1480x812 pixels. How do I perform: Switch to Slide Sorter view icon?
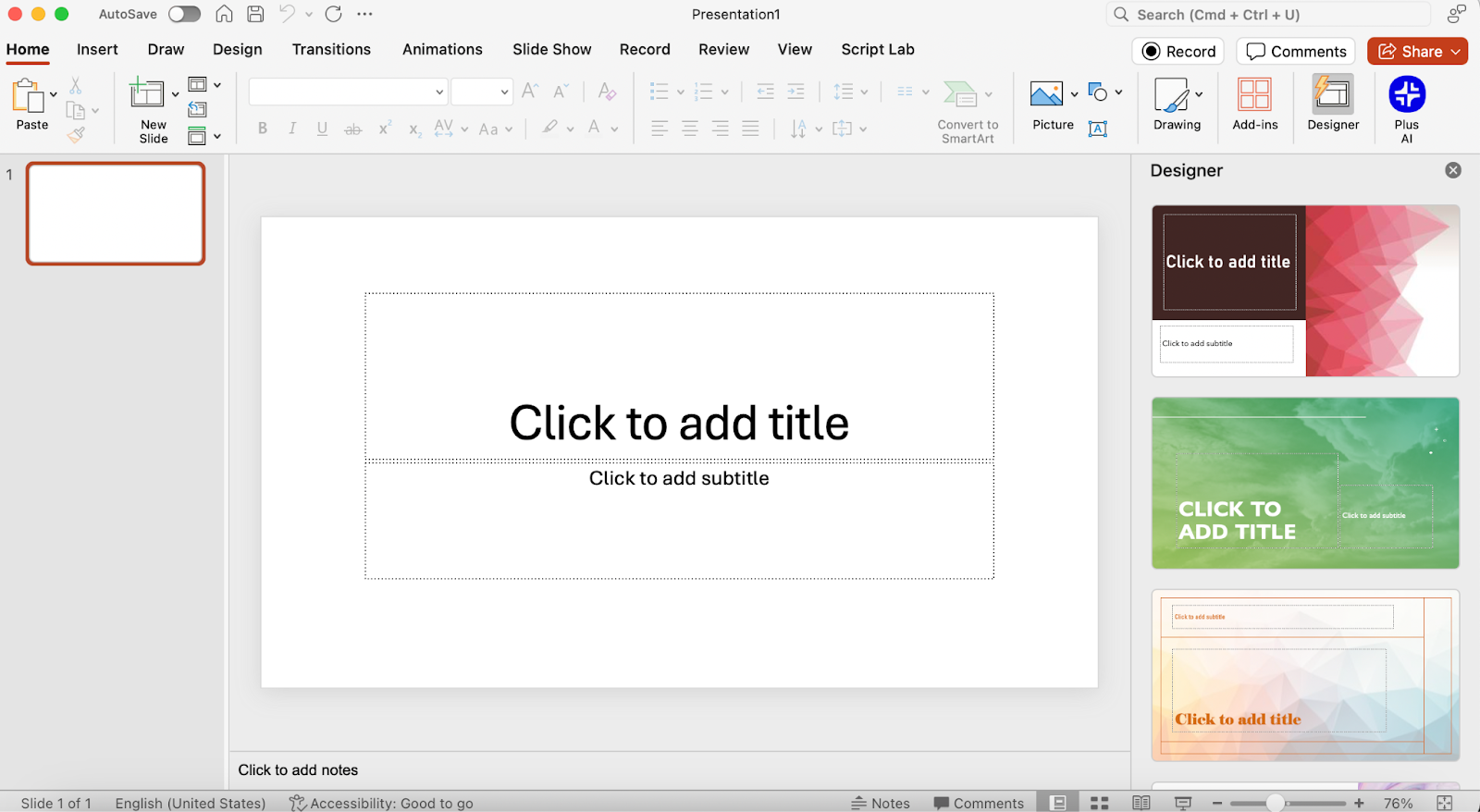pos(1100,803)
